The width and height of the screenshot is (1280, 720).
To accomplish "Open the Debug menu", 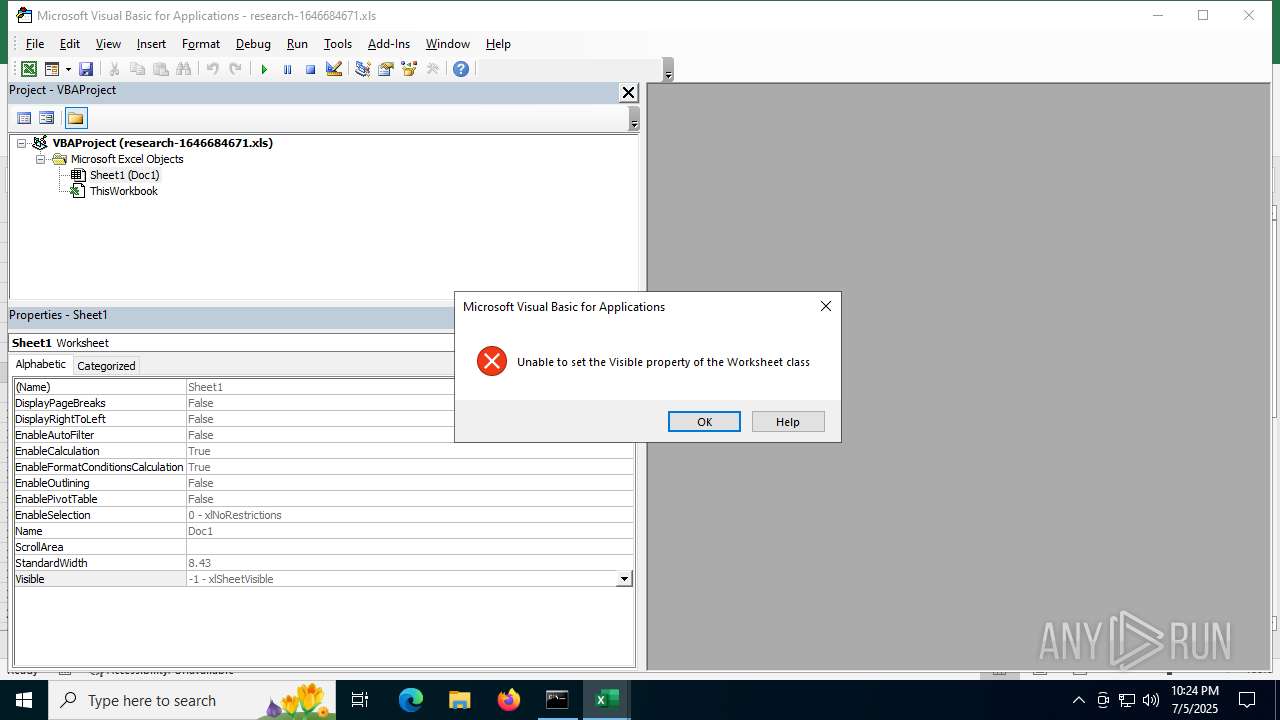I will pos(253,44).
